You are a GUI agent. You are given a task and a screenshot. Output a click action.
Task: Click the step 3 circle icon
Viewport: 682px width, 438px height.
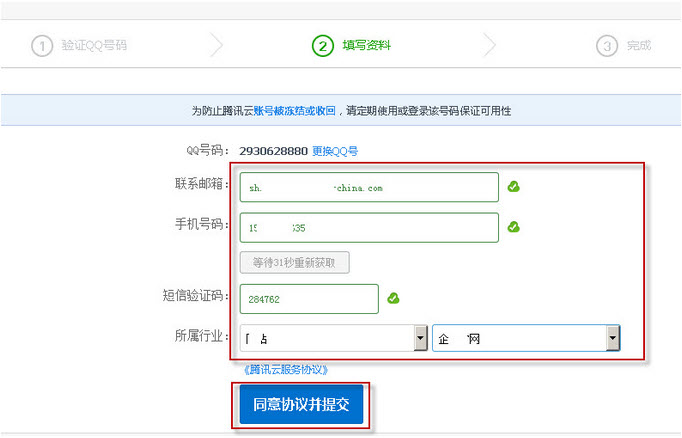click(x=606, y=46)
